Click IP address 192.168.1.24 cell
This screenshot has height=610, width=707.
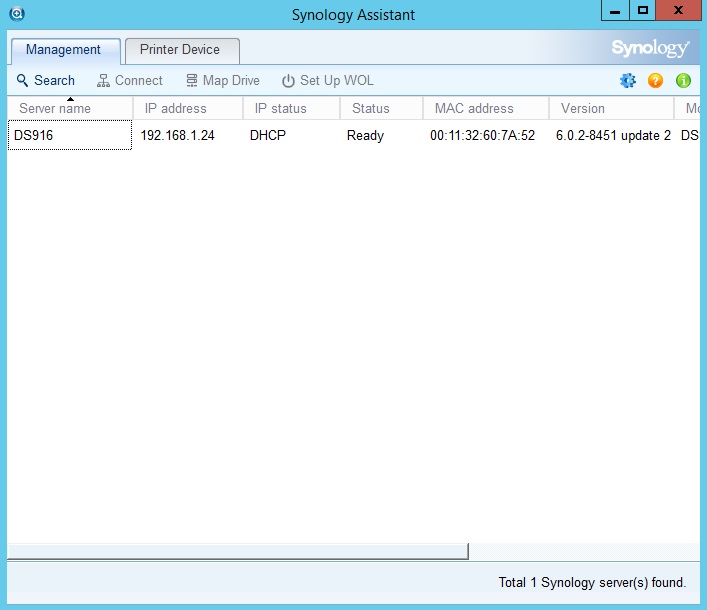pyautogui.click(x=177, y=135)
